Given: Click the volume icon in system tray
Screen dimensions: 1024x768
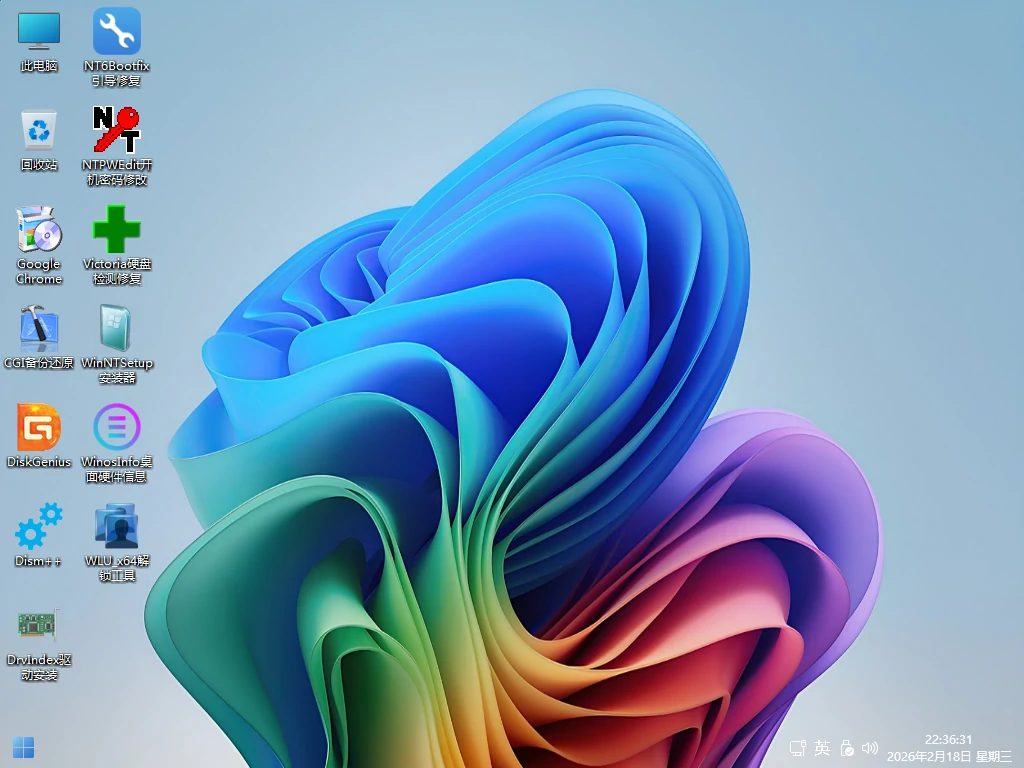Looking at the screenshot, I should tap(870, 748).
